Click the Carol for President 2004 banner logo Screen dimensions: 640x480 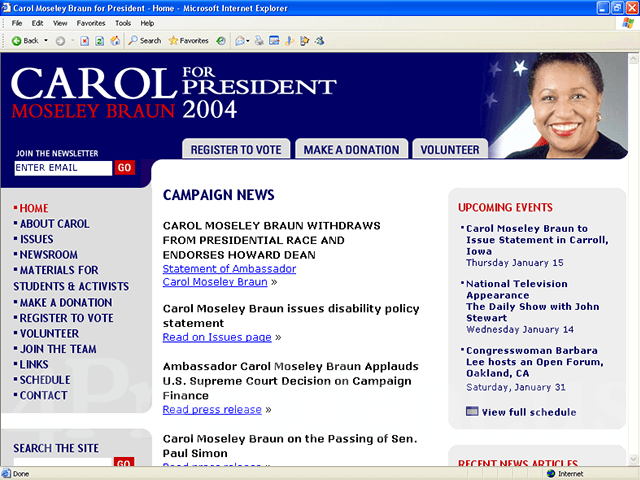[x=173, y=93]
